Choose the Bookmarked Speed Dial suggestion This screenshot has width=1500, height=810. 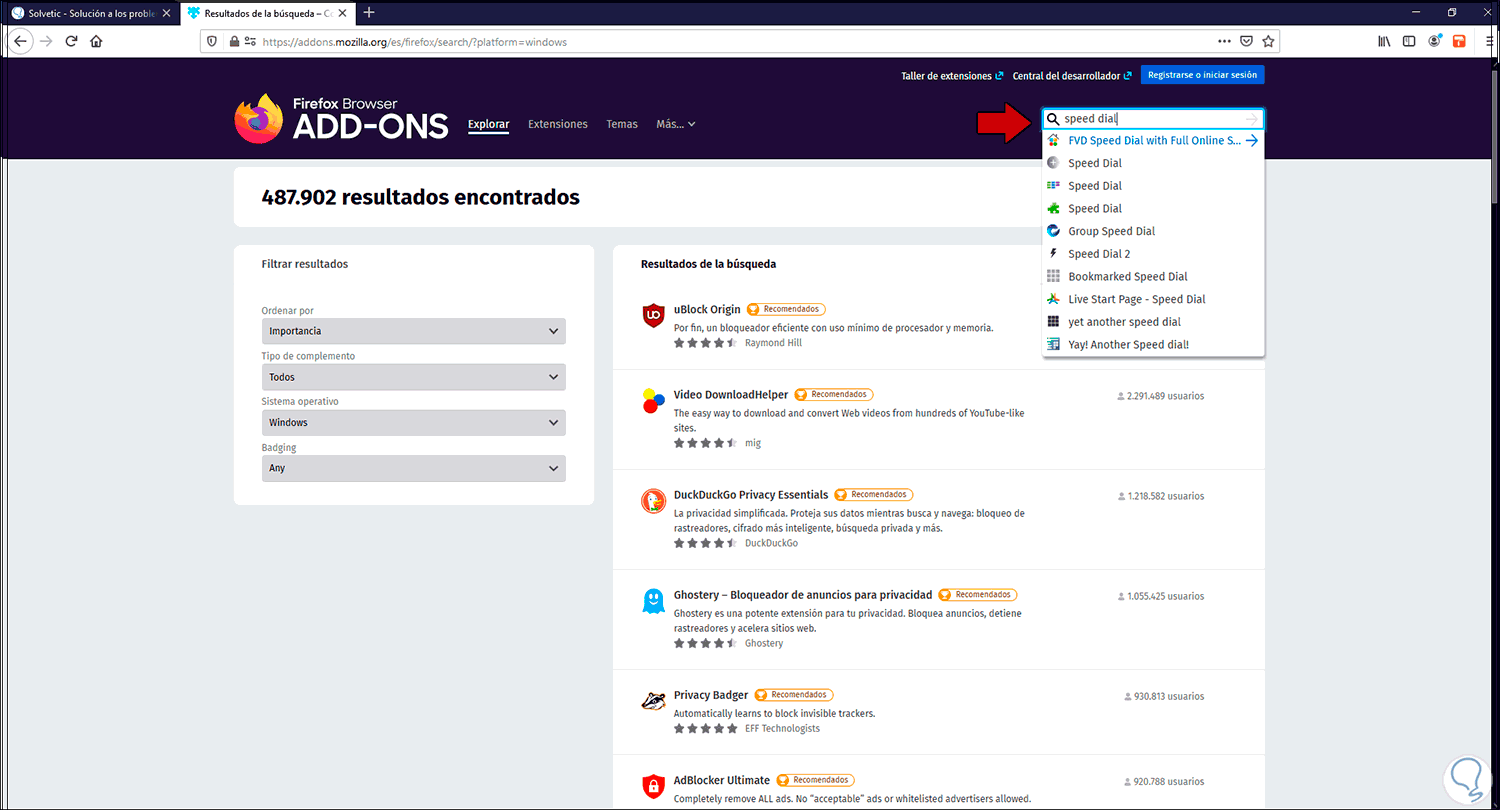tap(1153, 277)
